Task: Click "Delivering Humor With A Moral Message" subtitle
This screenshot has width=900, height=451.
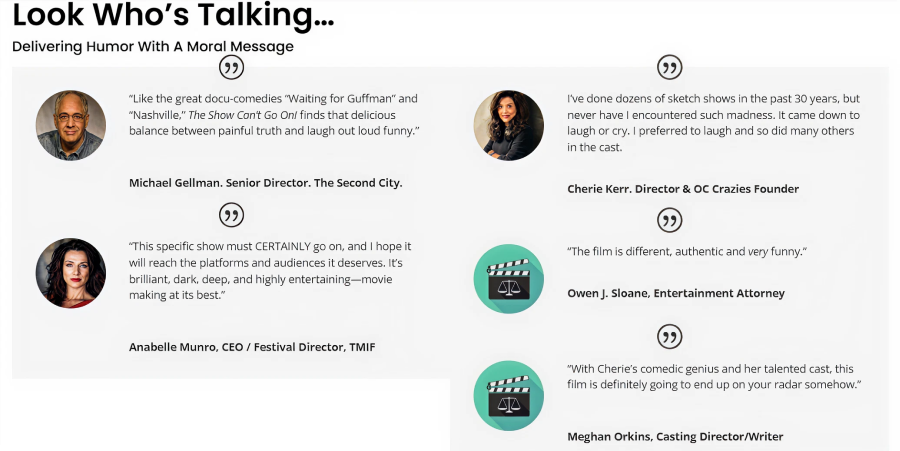Action: 152,46
